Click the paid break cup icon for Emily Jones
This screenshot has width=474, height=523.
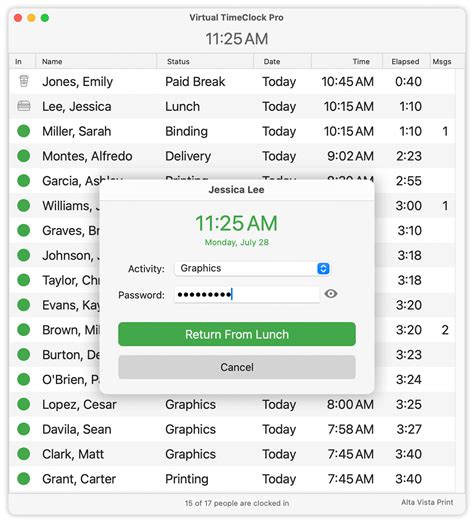pyautogui.click(x=24, y=81)
